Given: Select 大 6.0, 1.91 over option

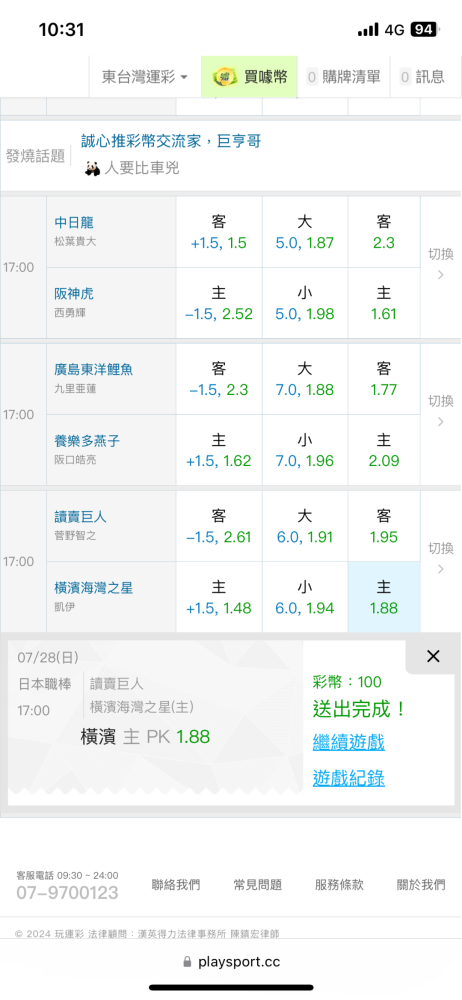Looking at the screenshot, I should 305,526.
